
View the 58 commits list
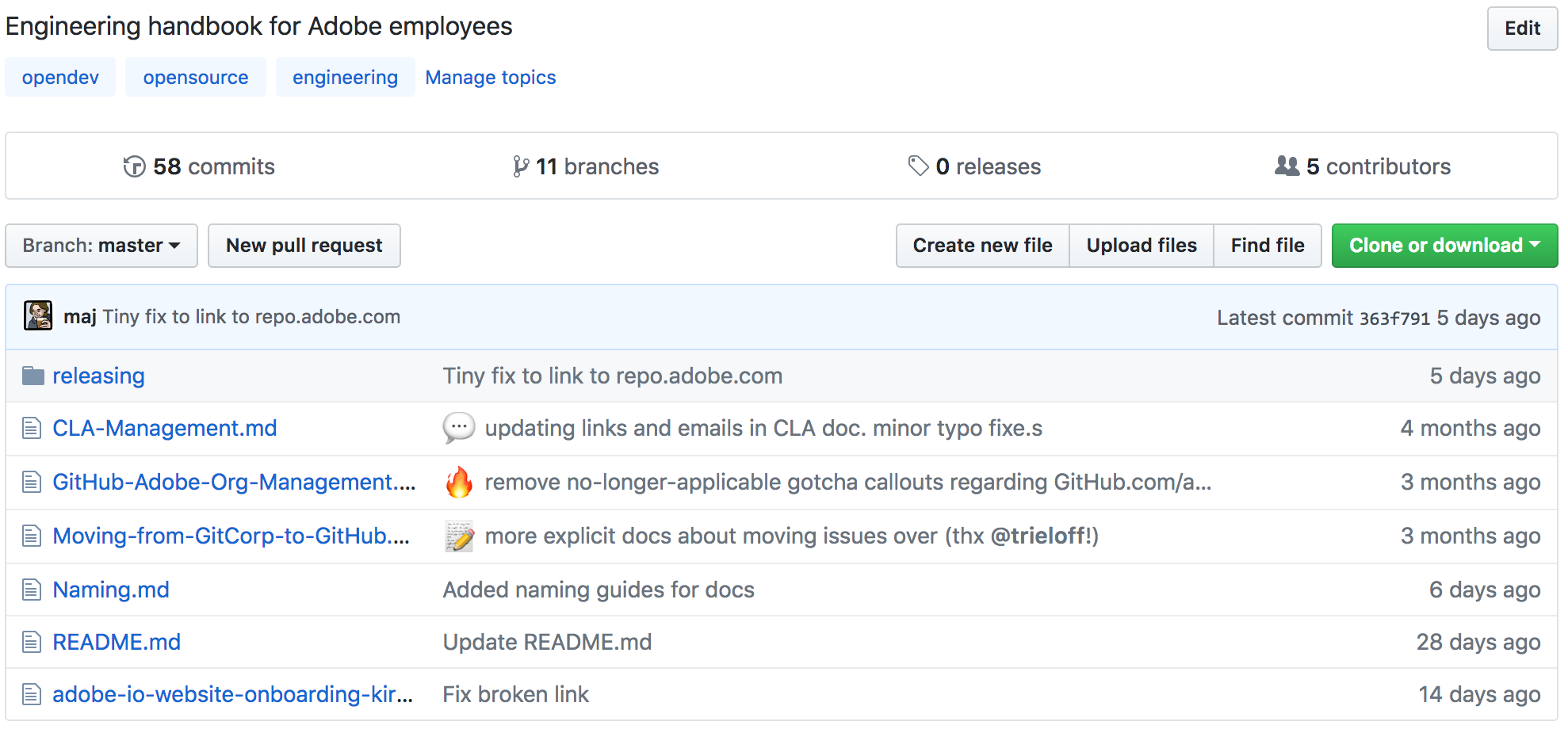199,166
